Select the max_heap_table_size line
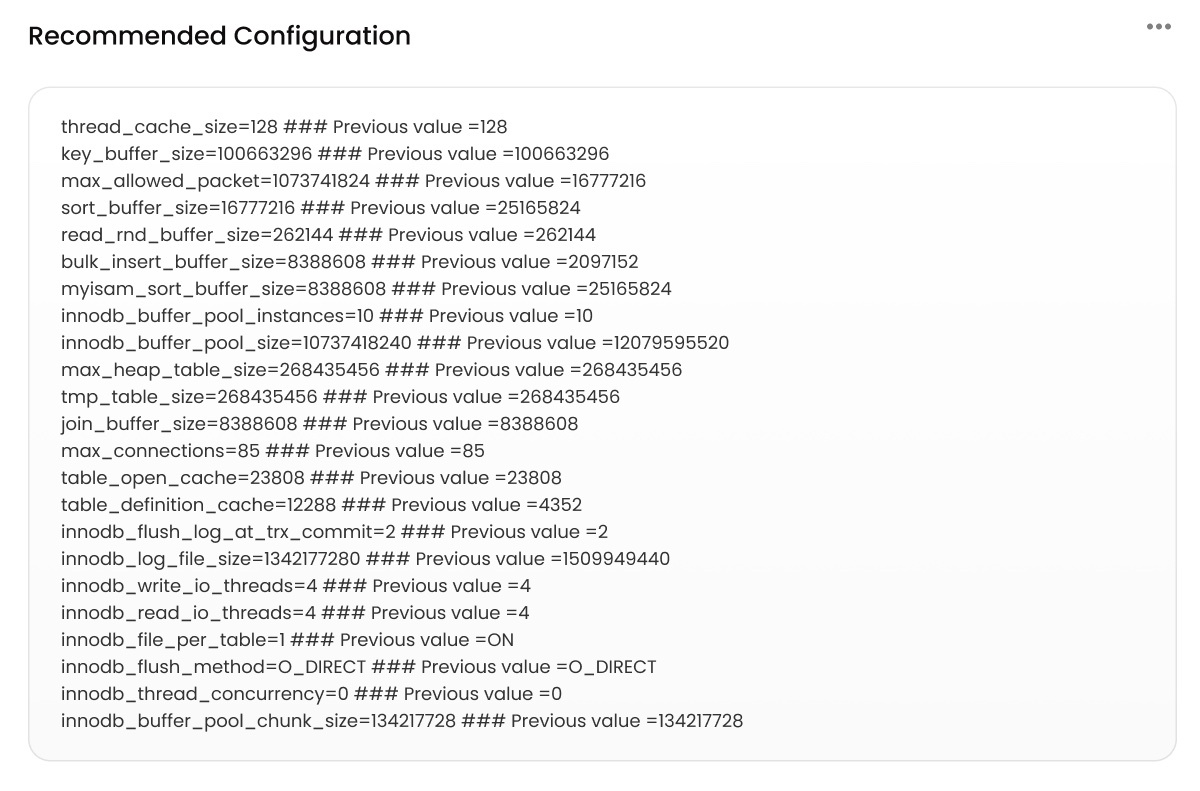 371,370
